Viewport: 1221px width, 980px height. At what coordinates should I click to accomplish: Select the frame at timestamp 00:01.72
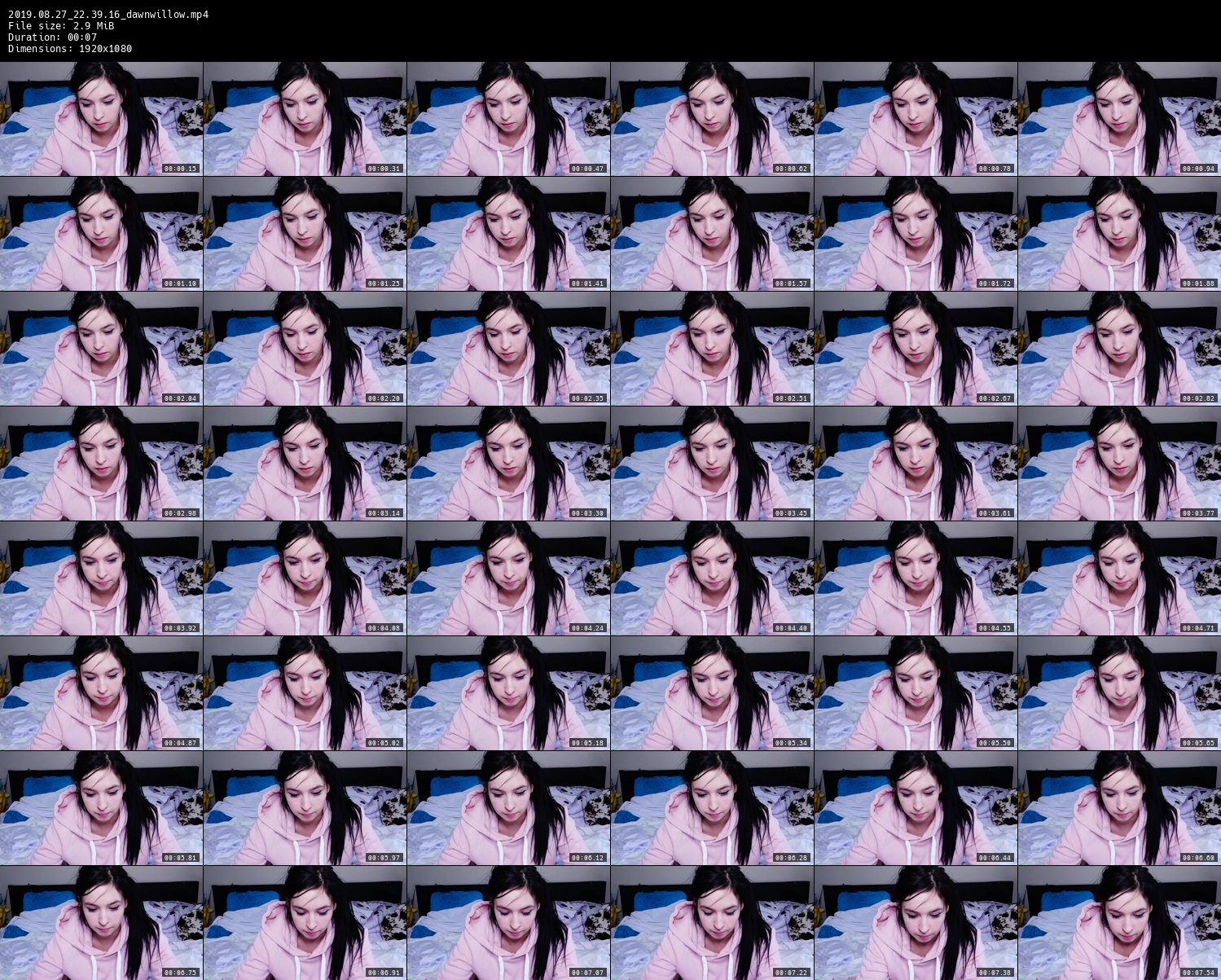pos(916,234)
